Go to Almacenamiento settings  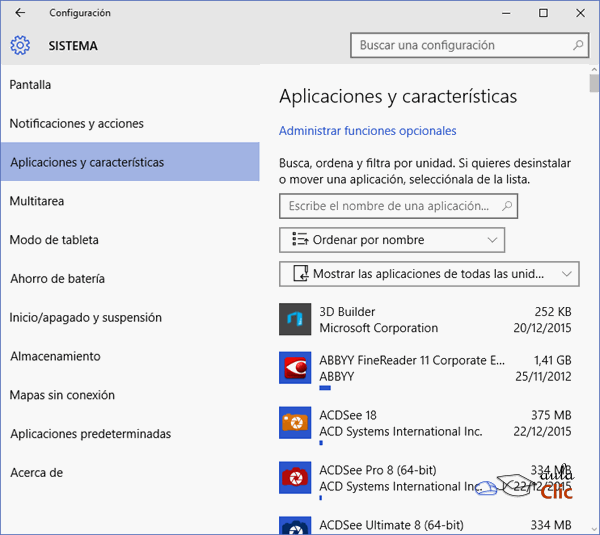pos(55,356)
